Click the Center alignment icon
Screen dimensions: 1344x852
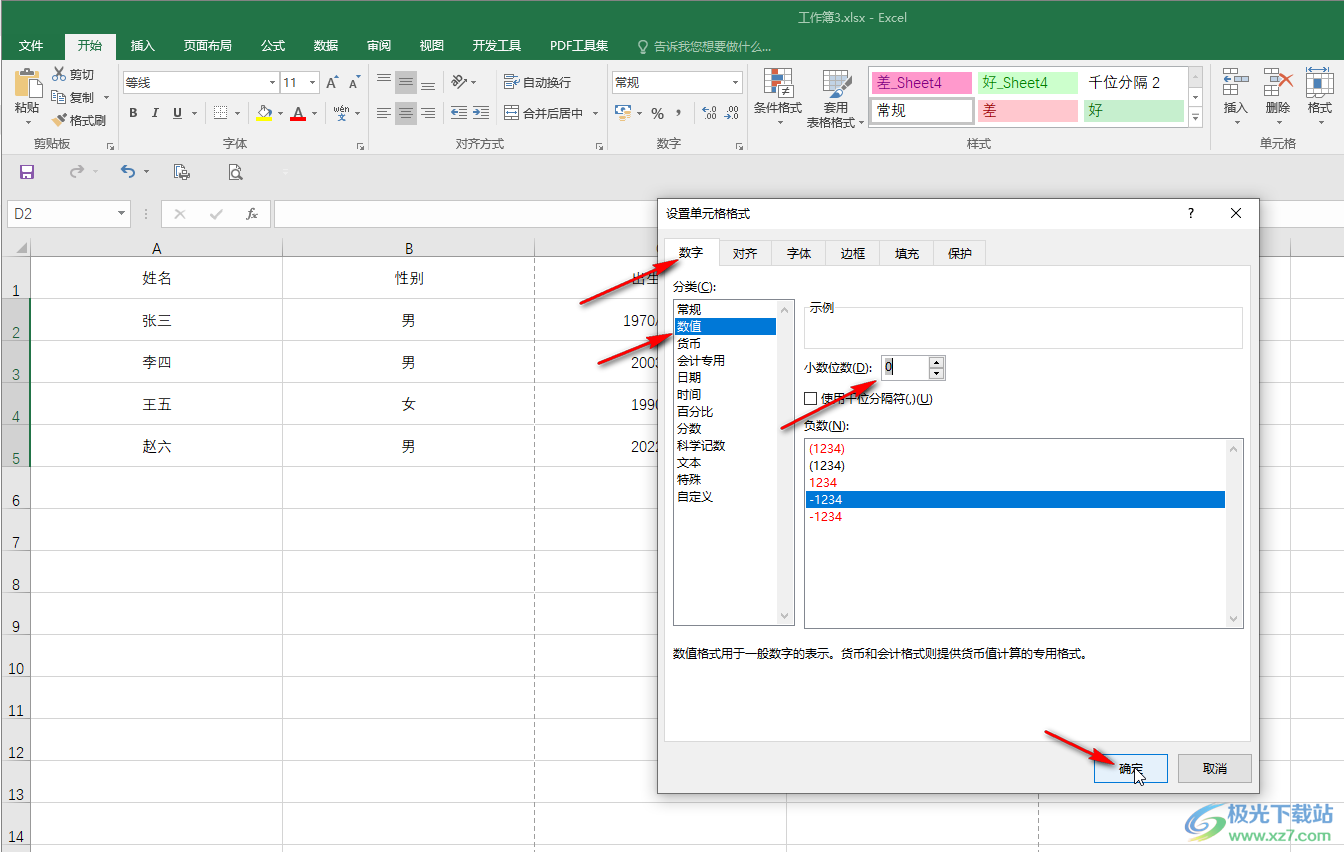click(x=406, y=113)
